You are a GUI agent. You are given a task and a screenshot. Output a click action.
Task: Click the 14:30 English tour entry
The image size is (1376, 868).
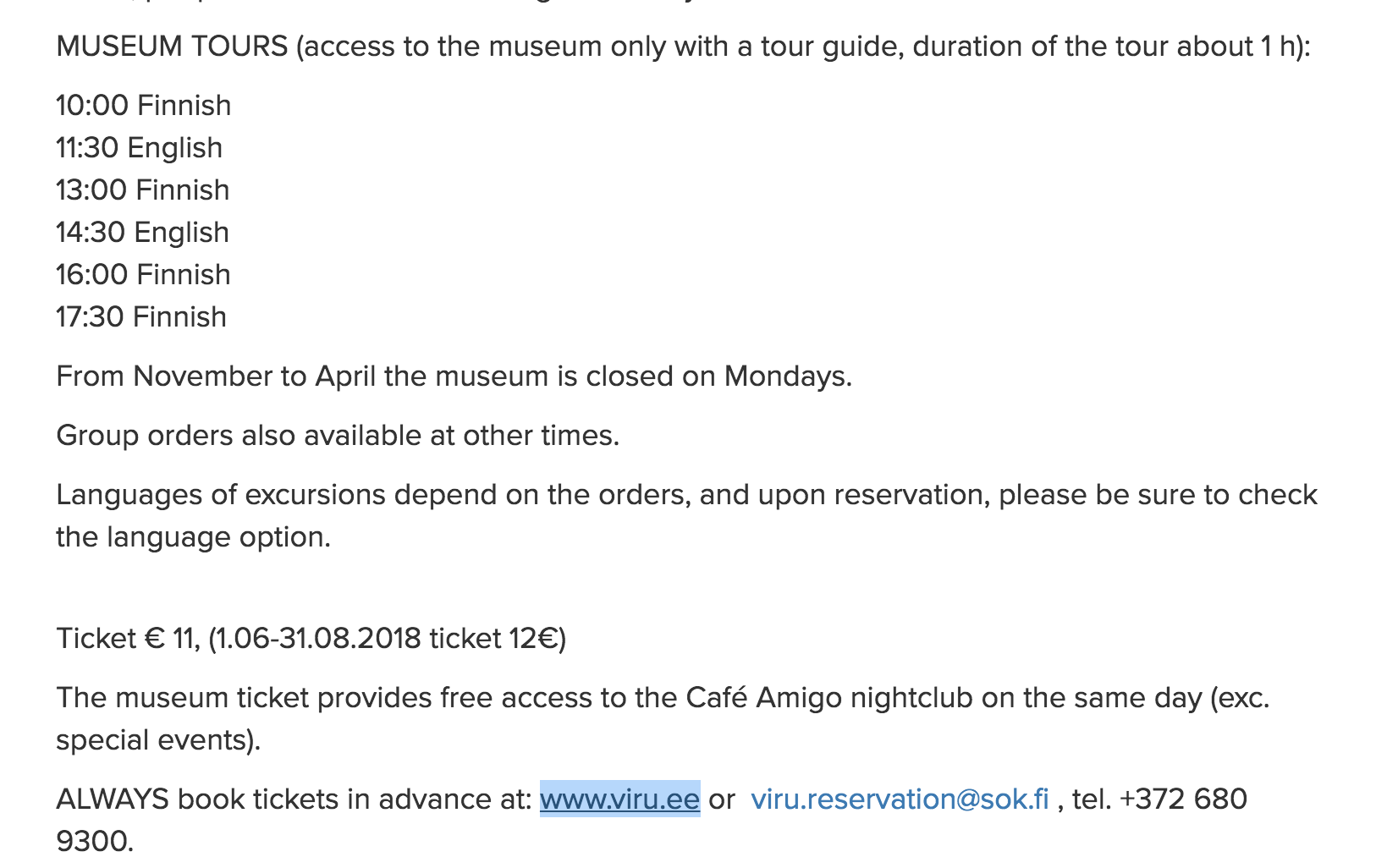(x=143, y=232)
